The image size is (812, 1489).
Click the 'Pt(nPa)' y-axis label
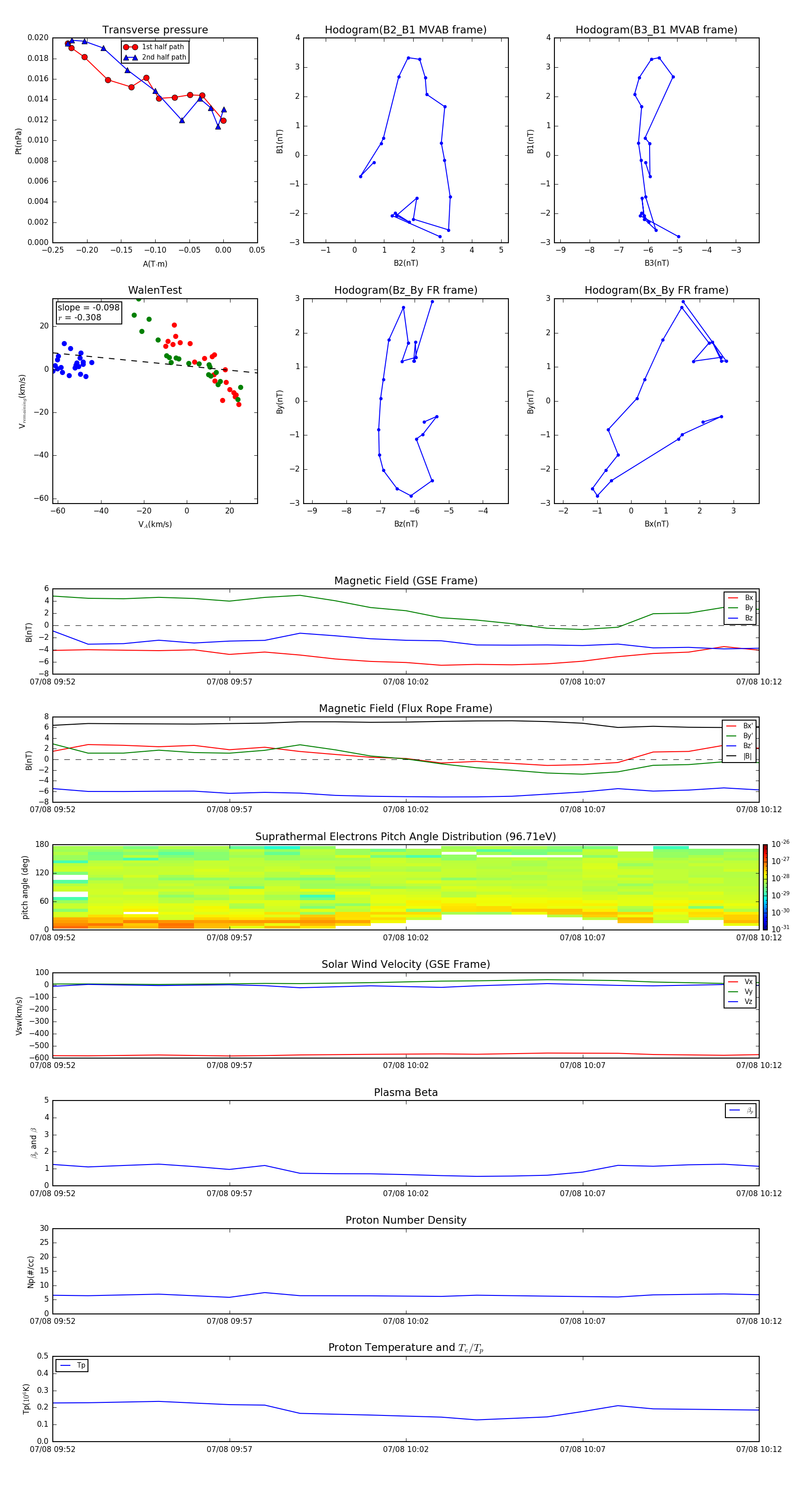coord(18,141)
